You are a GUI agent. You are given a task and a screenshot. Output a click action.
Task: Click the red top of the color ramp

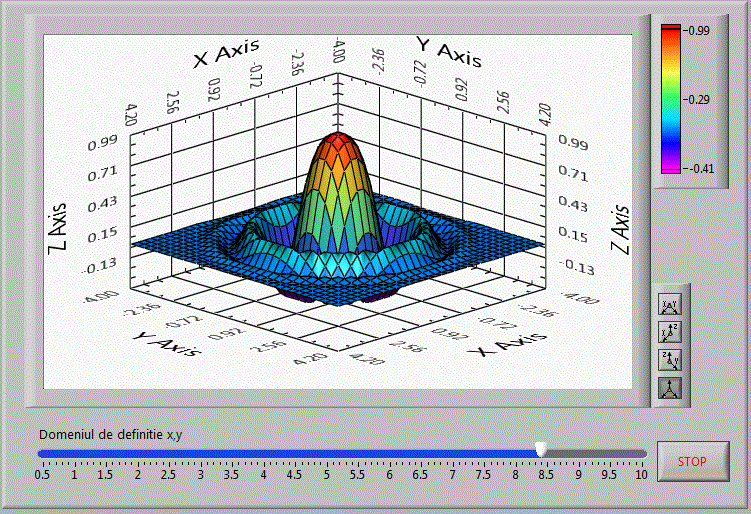(x=671, y=30)
